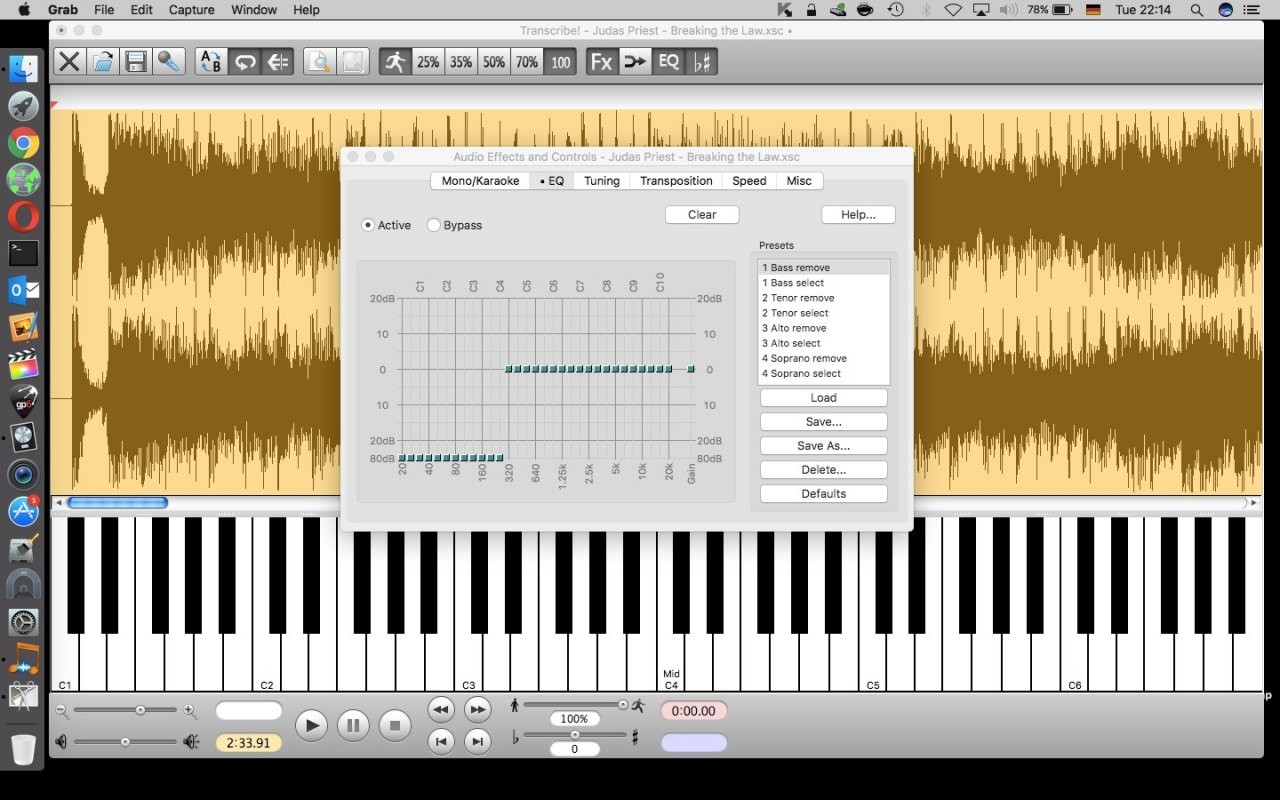The width and height of the screenshot is (1280, 800).
Task: Click the 20 Hz band handle in EQ graph
Action: coord(402,458)
